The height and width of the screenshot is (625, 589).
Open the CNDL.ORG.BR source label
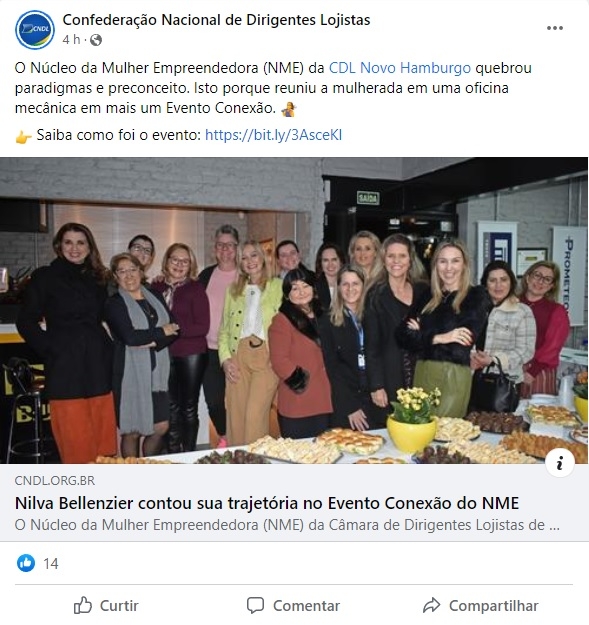(x=55, y=481)
